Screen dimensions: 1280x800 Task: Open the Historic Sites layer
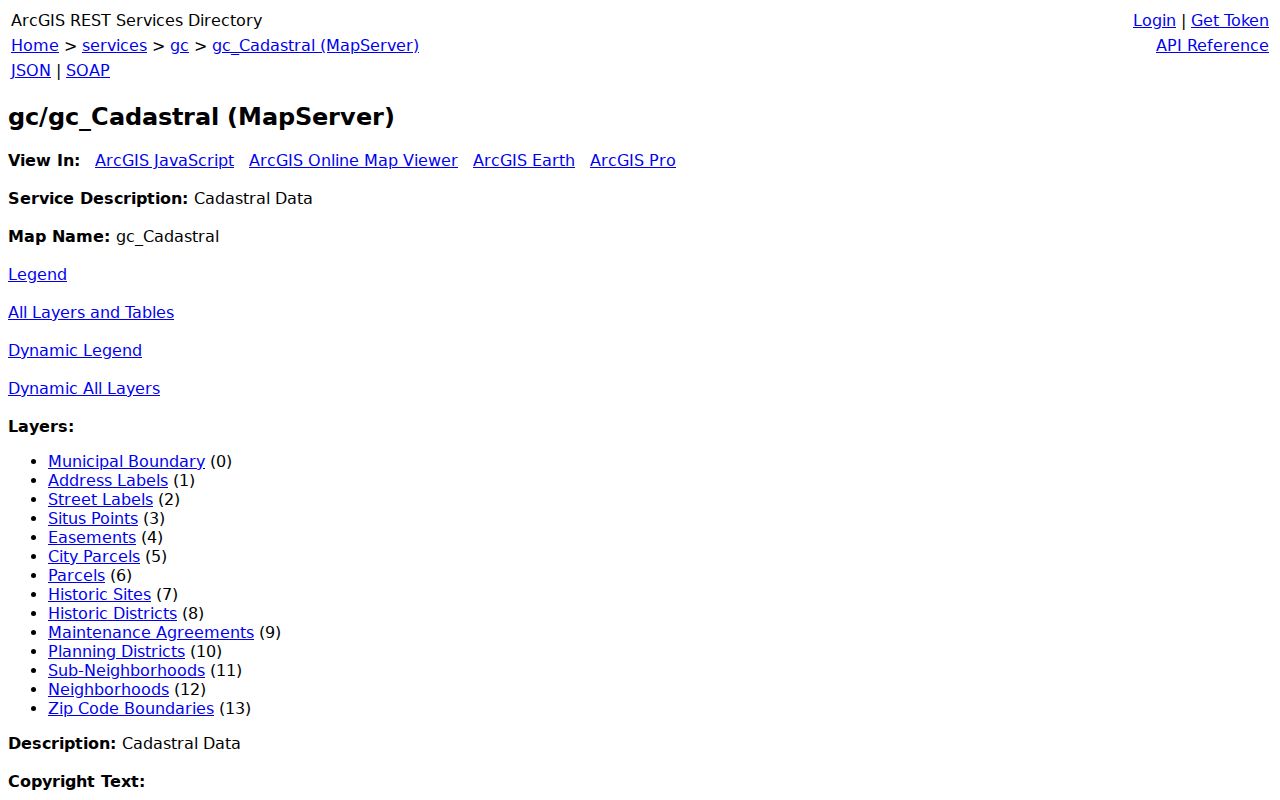click(x=99, y=594)
